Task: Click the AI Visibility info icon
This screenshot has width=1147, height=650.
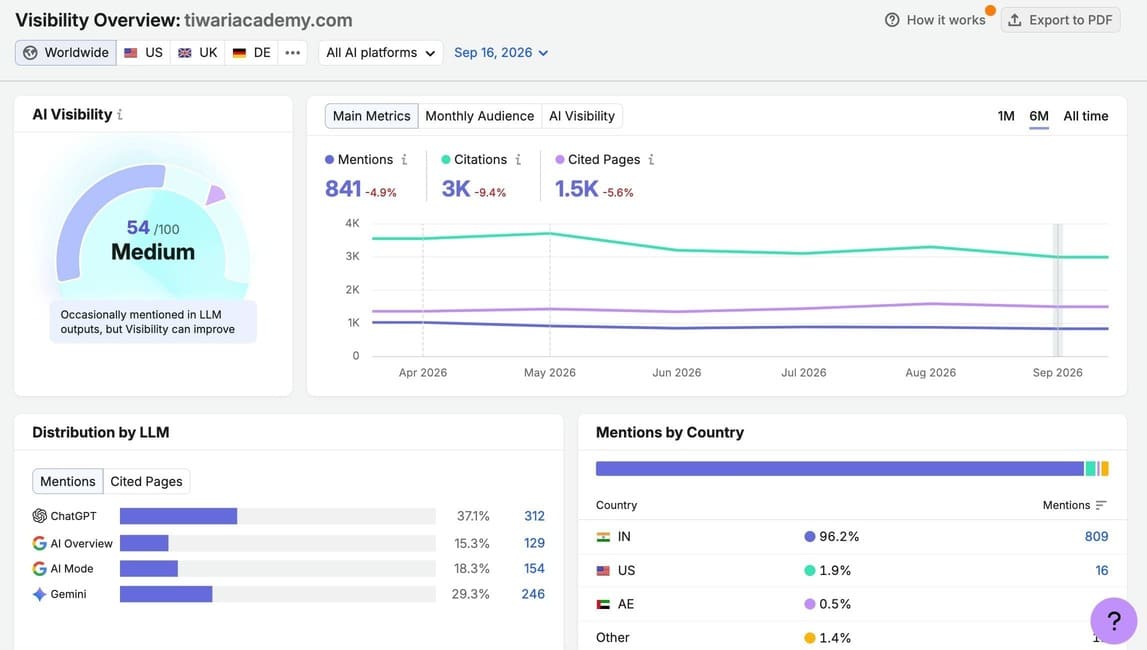Action: pos(120,115)
